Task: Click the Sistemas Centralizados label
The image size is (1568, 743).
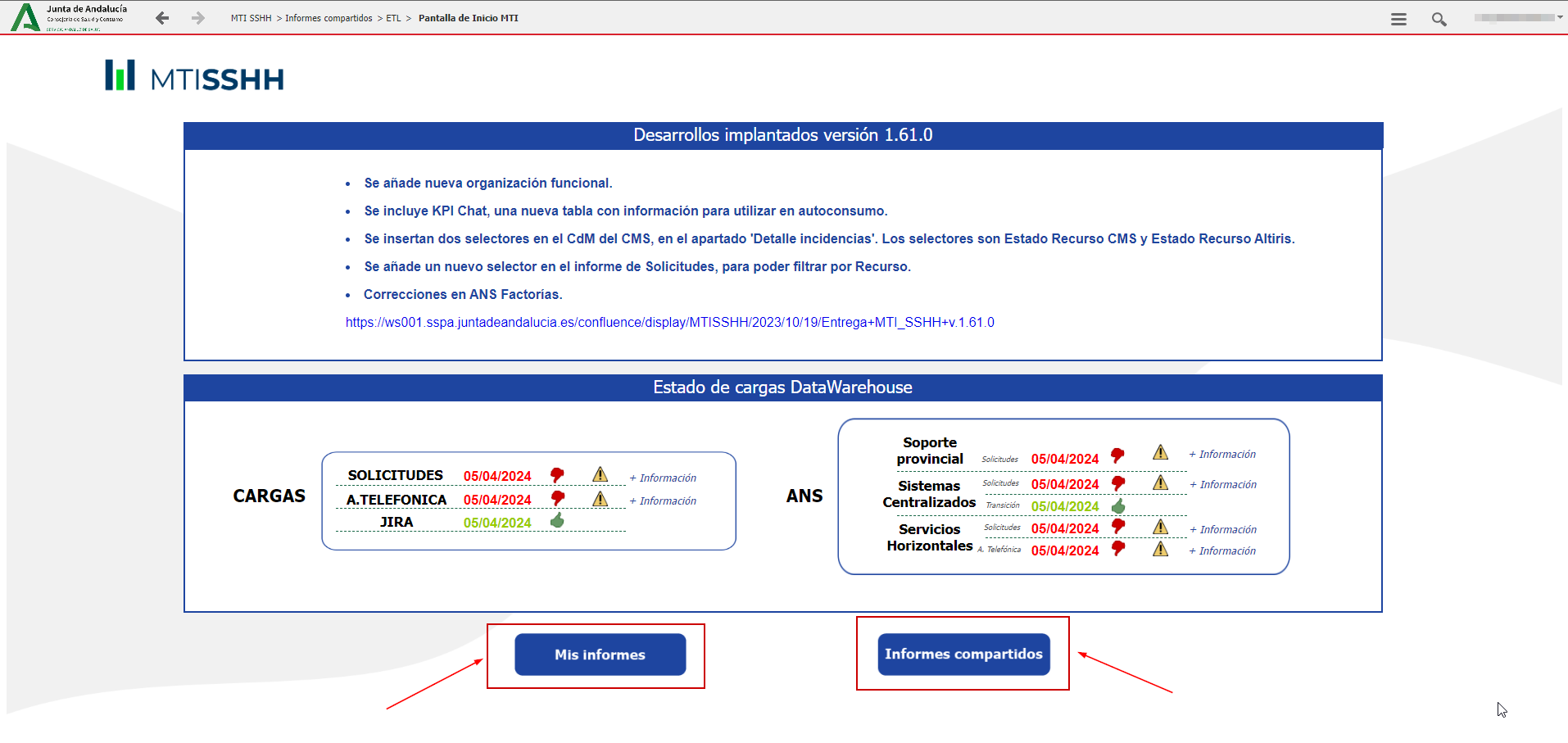Action: point(929,494)
